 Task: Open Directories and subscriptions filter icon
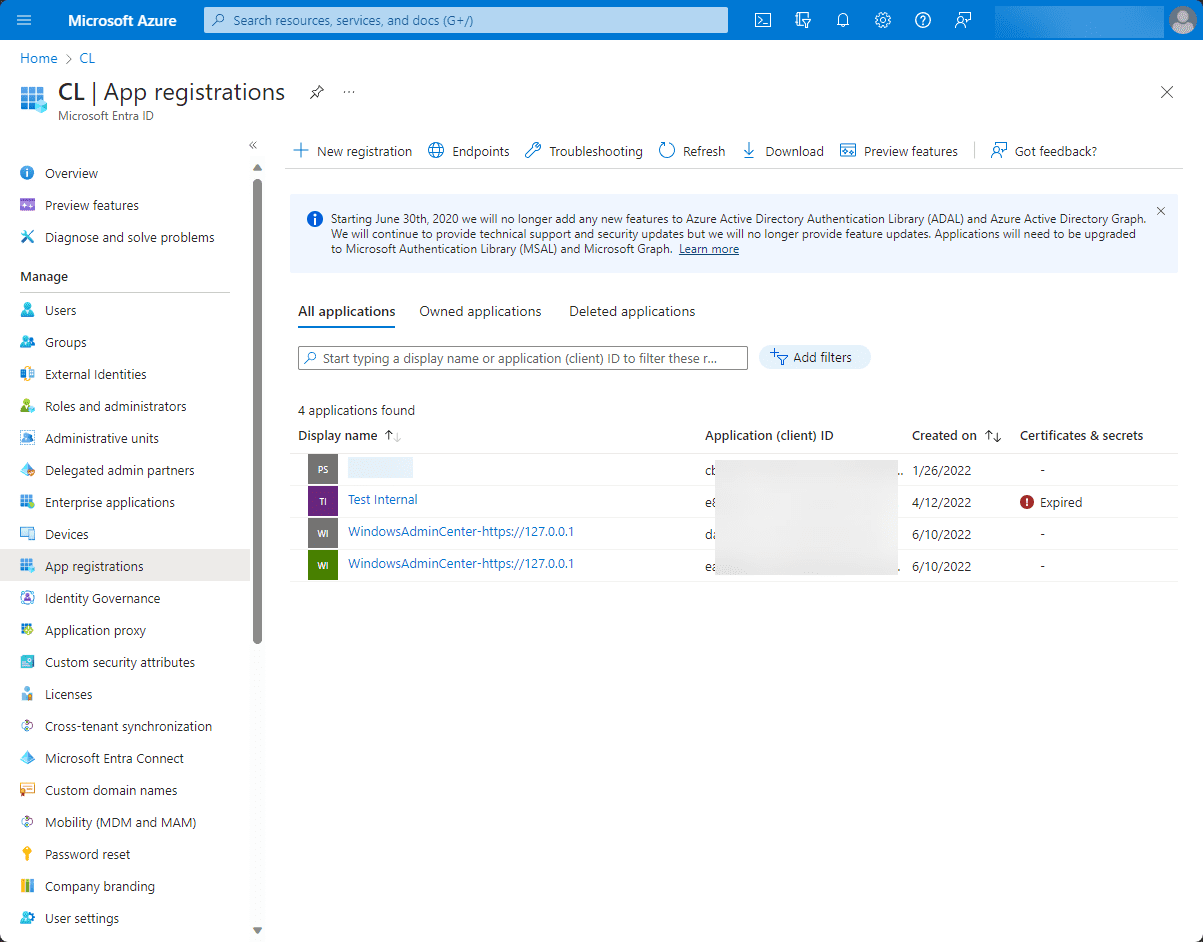pyautogui.click(x=802, y=20)
